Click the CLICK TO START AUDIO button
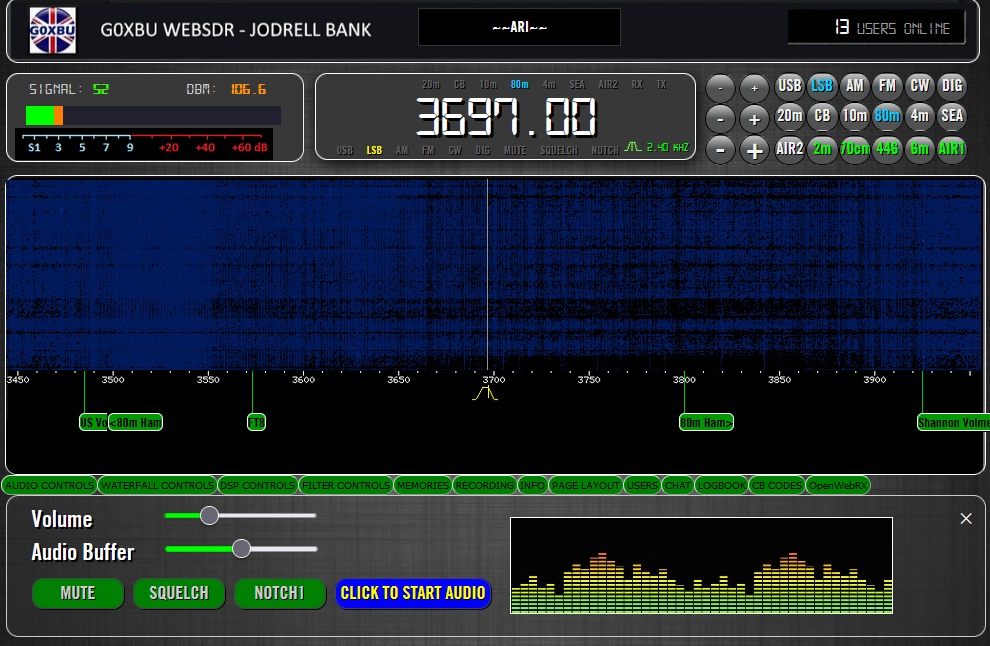 pyautogui.click(x=413, y=593)
